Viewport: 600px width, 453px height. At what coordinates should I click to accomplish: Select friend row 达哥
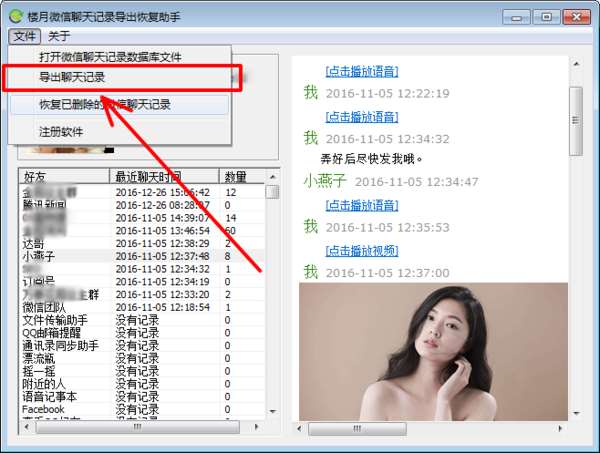[142, 243]
